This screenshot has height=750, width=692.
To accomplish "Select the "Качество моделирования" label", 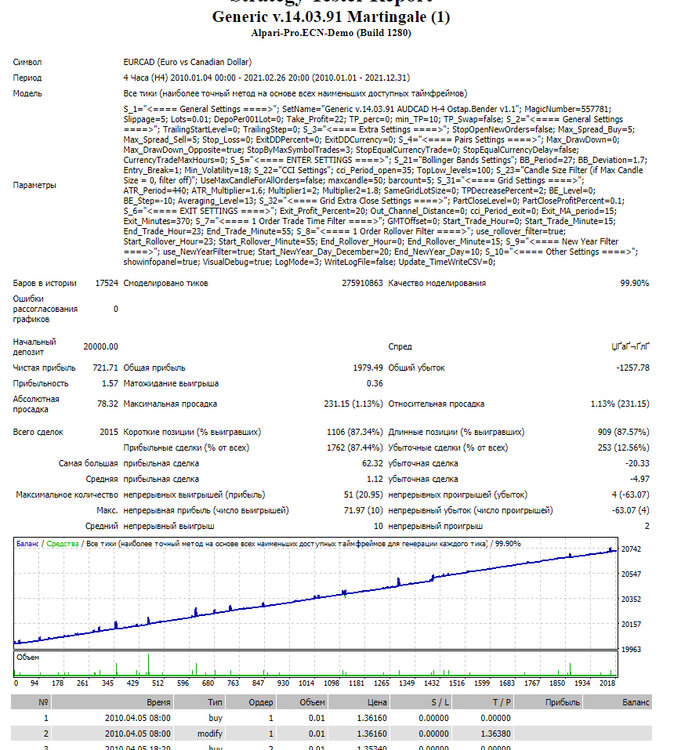I will [437, 283].
